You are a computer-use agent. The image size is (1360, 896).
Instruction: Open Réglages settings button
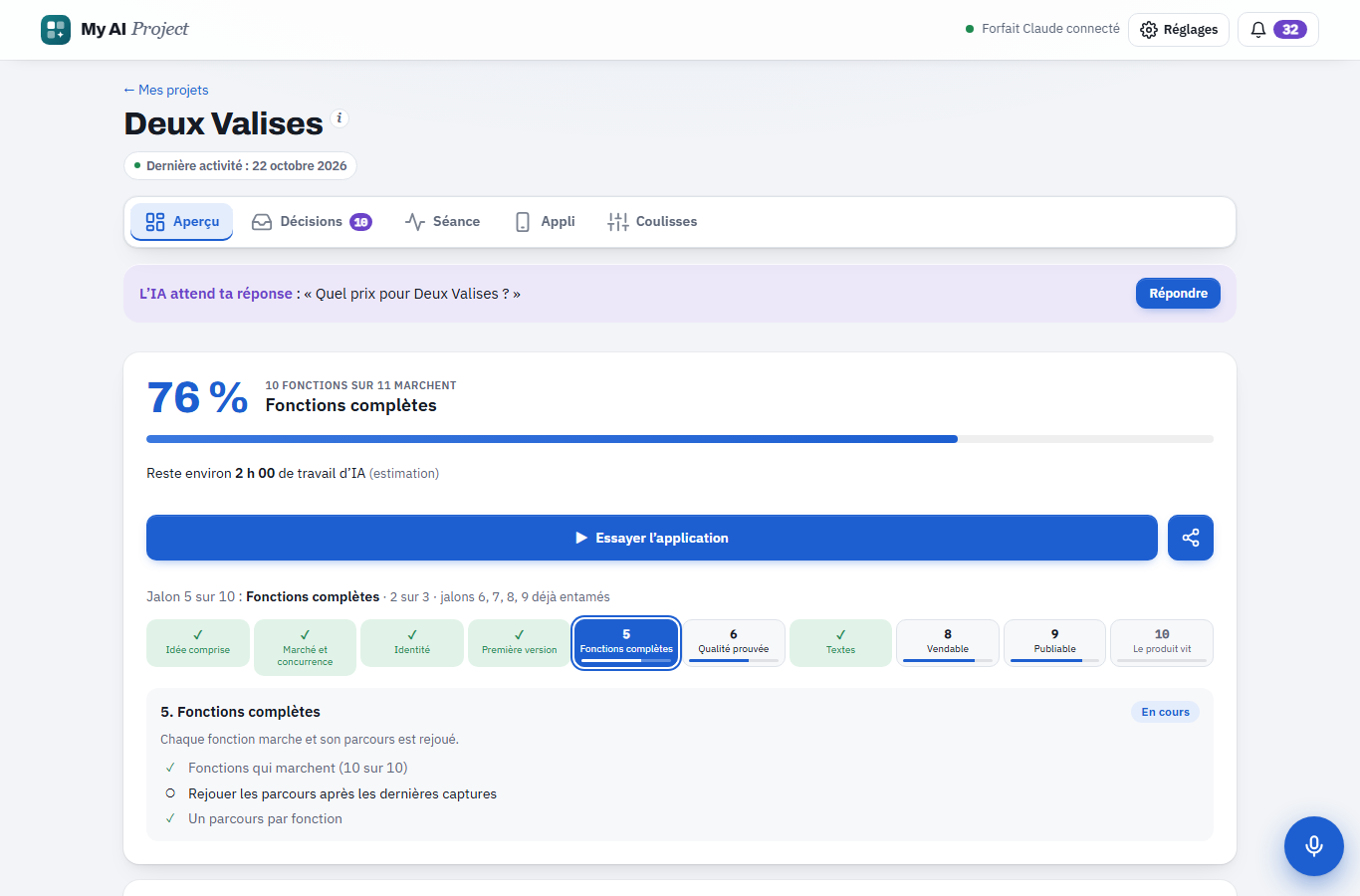tap(1179, 30)
